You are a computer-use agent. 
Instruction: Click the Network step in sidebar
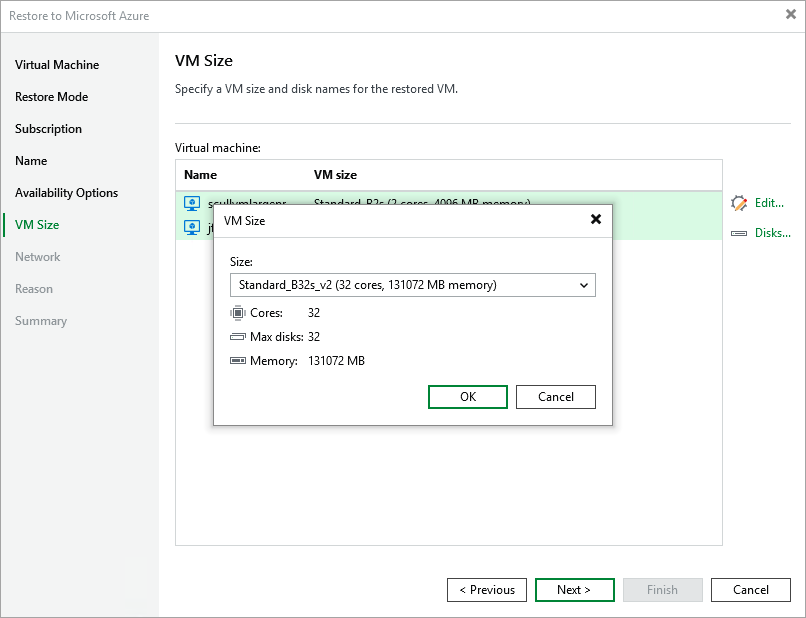[38, 257]
